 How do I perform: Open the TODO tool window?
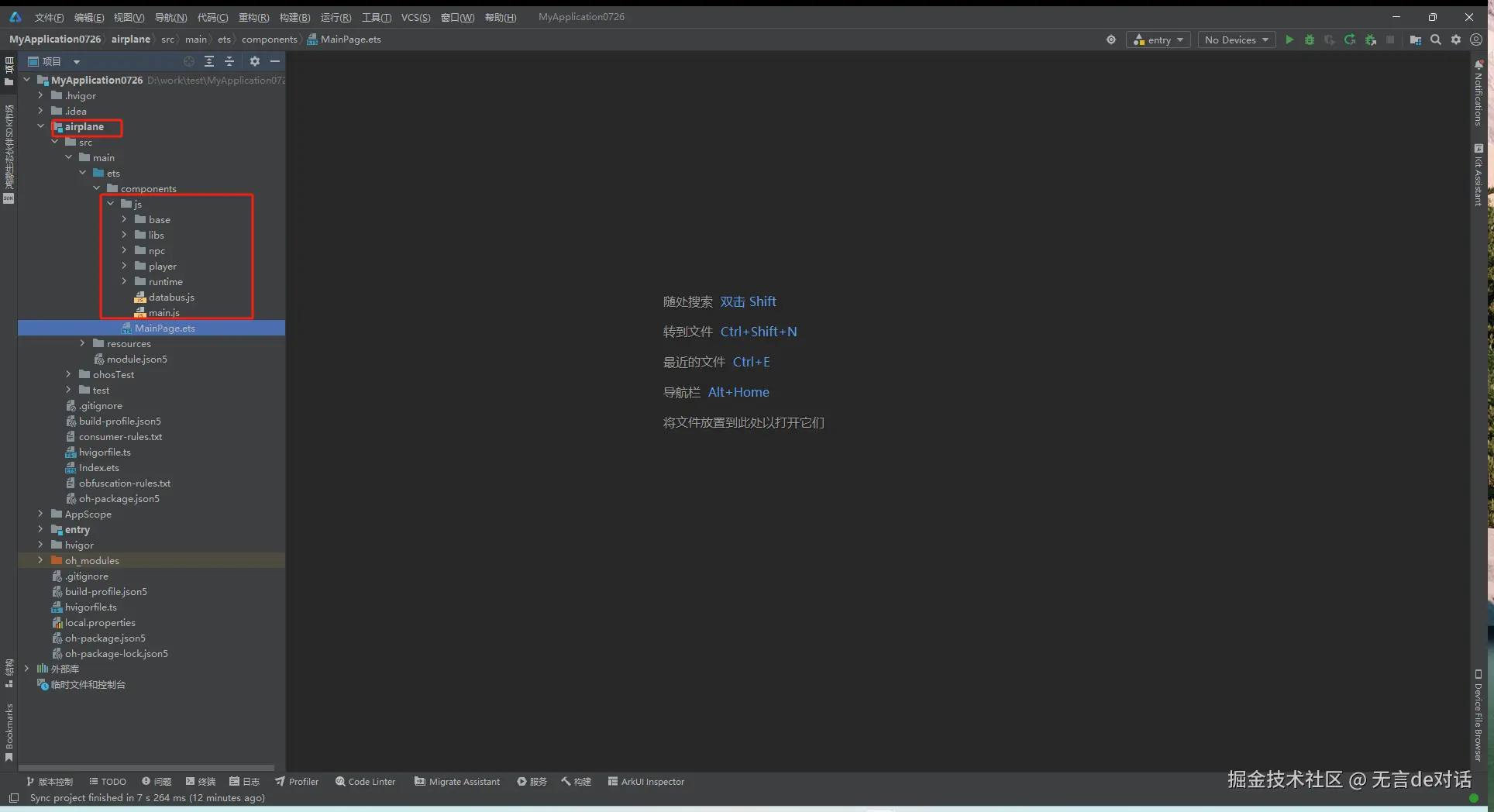tap(108, 782)
